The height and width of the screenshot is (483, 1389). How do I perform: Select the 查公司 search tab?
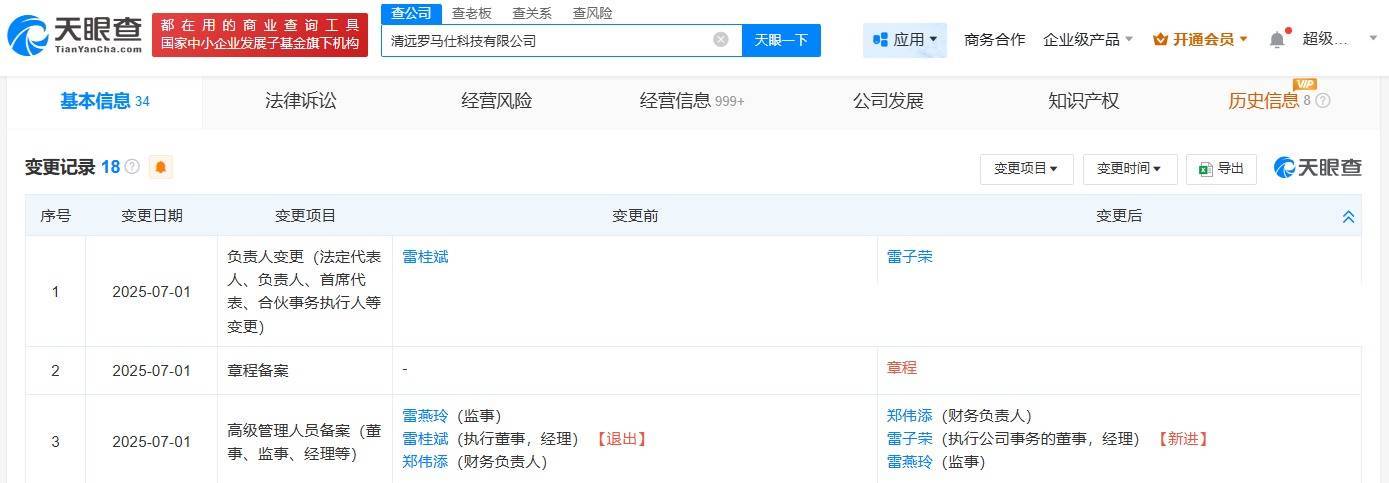click(x=411, y=13)
